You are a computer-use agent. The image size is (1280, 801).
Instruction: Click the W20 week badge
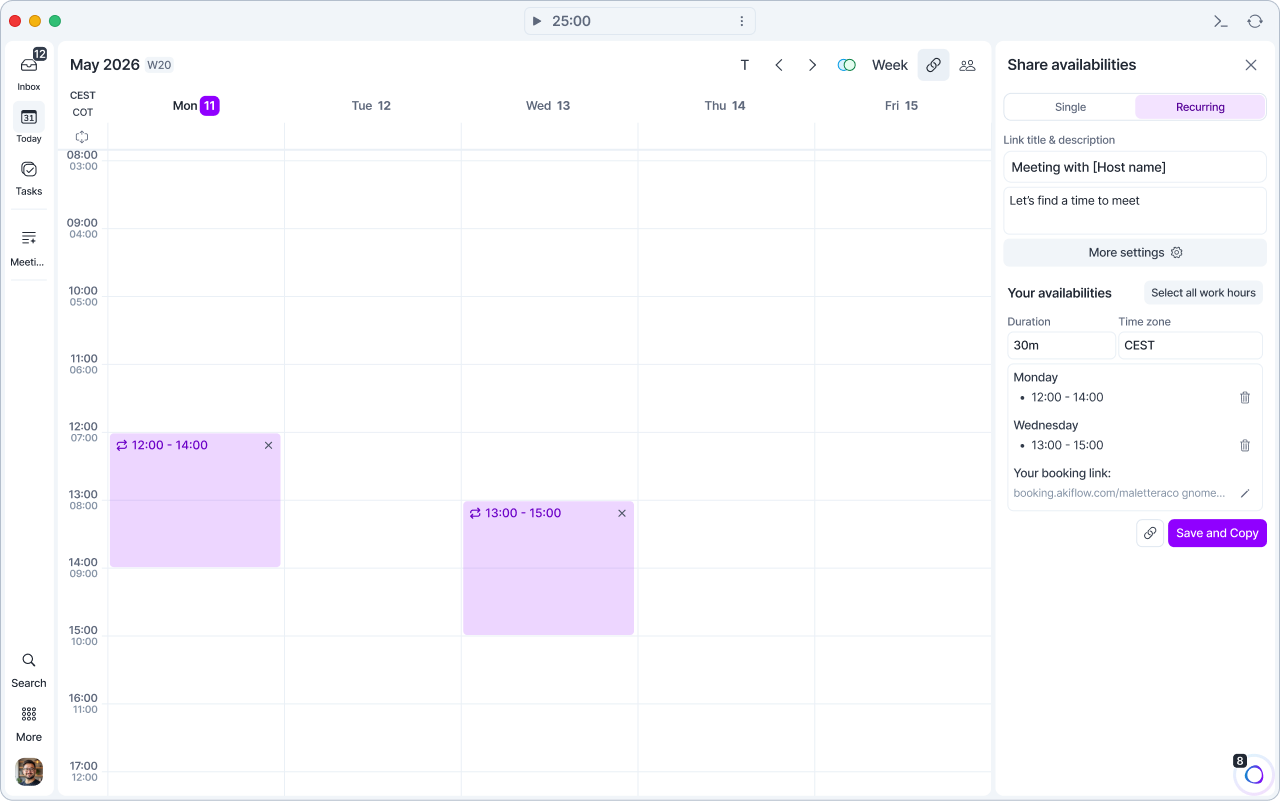pos(159,65)
